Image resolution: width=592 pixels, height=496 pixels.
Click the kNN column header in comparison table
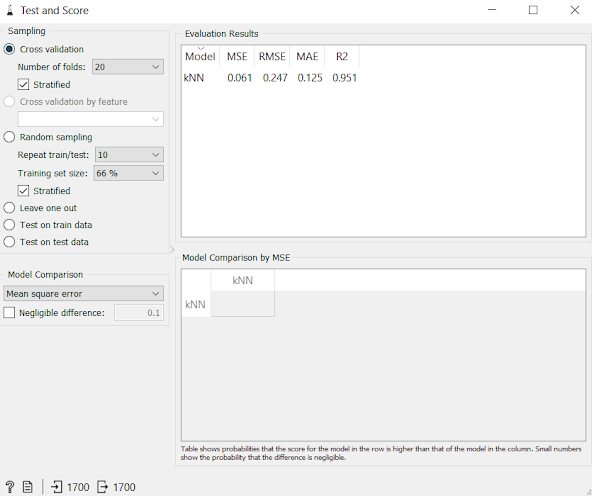242,280
